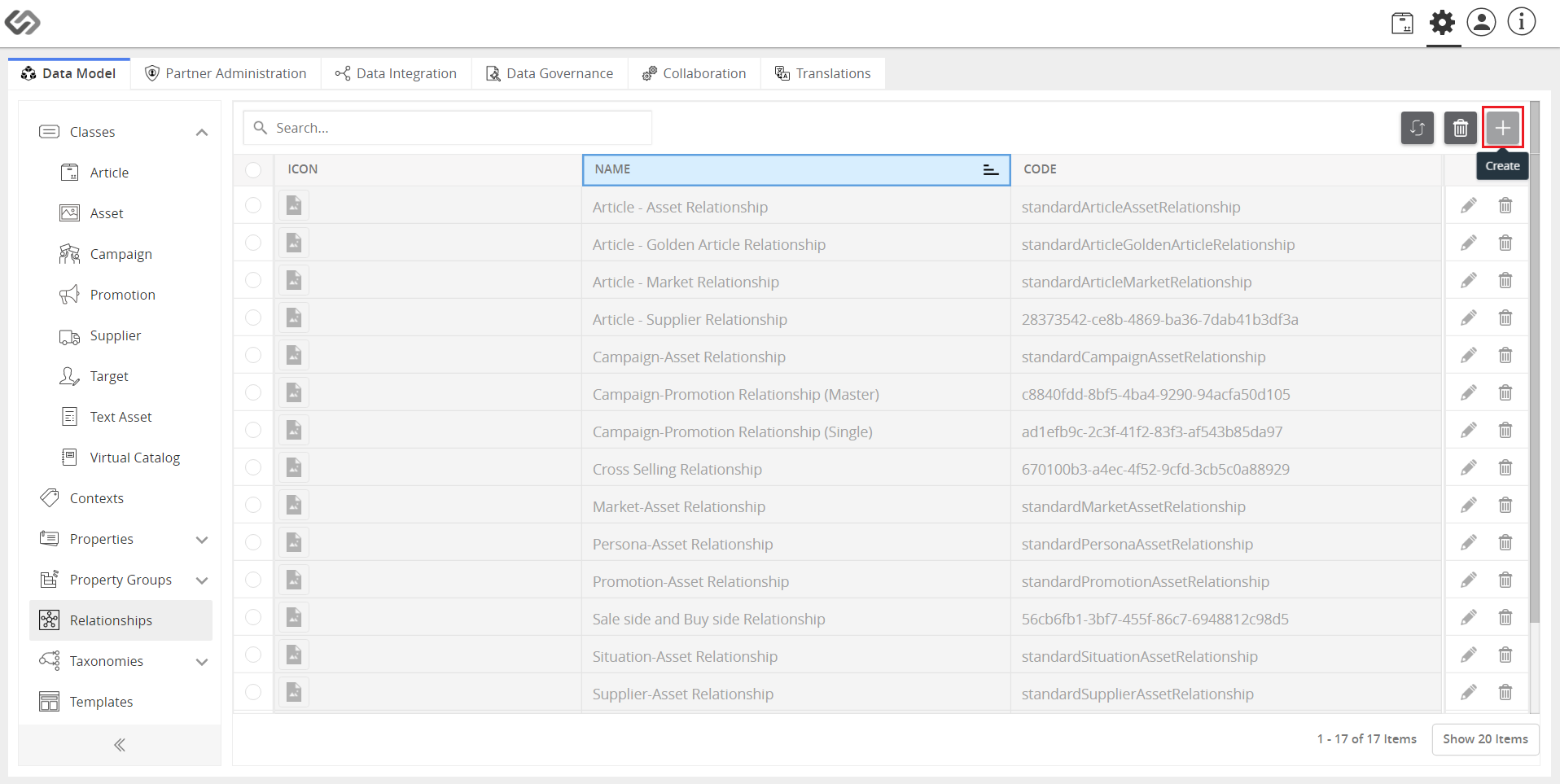This screenshot has height=784, width=1560.
Task: Open Text Asset class in sidebar
Action: click(x=121, y=417)
